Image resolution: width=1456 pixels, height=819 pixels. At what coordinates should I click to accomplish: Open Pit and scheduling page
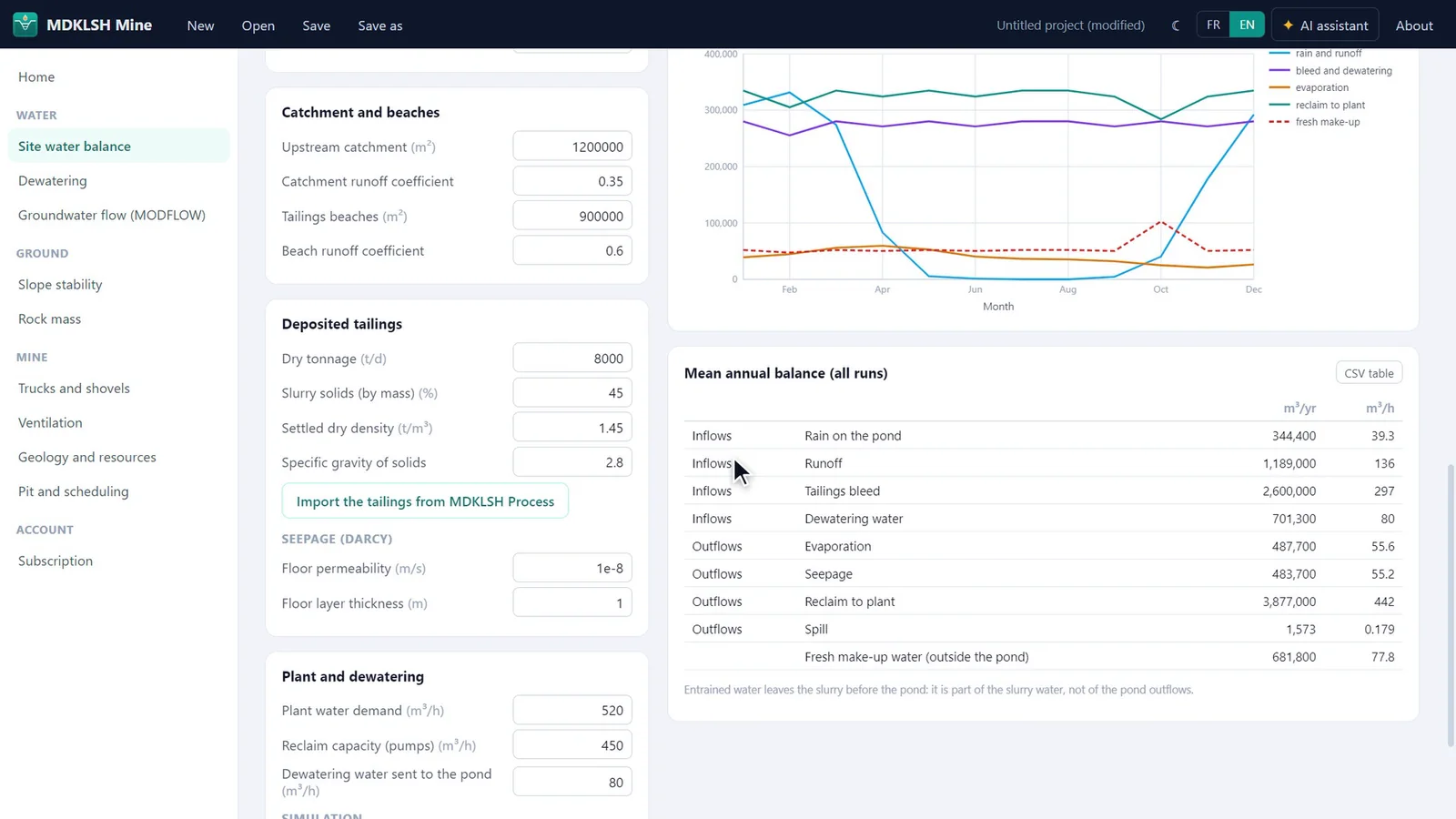118,491
